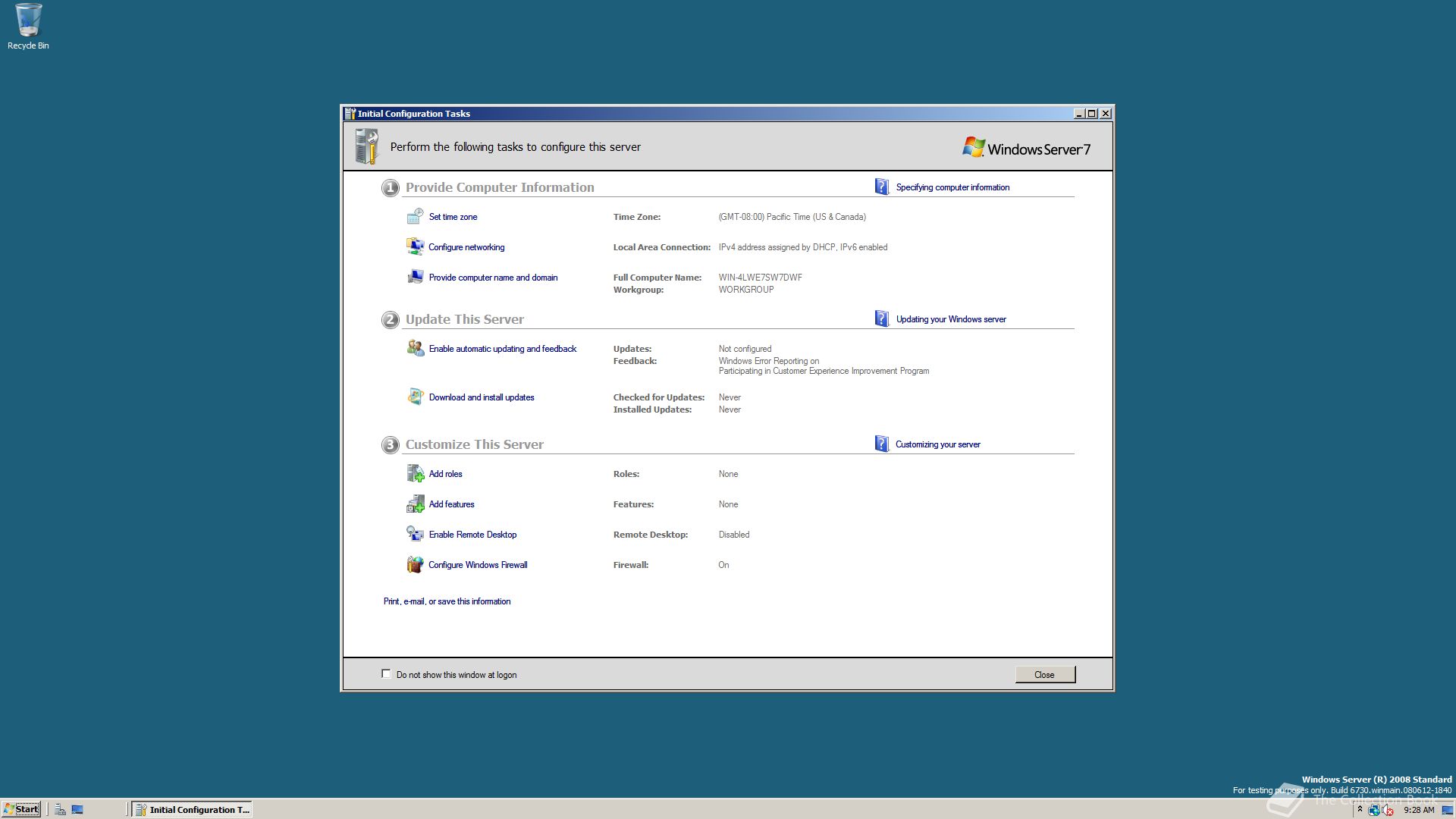Open Updating your Windows server help link
1456x819 pixels.
[951, 319]
